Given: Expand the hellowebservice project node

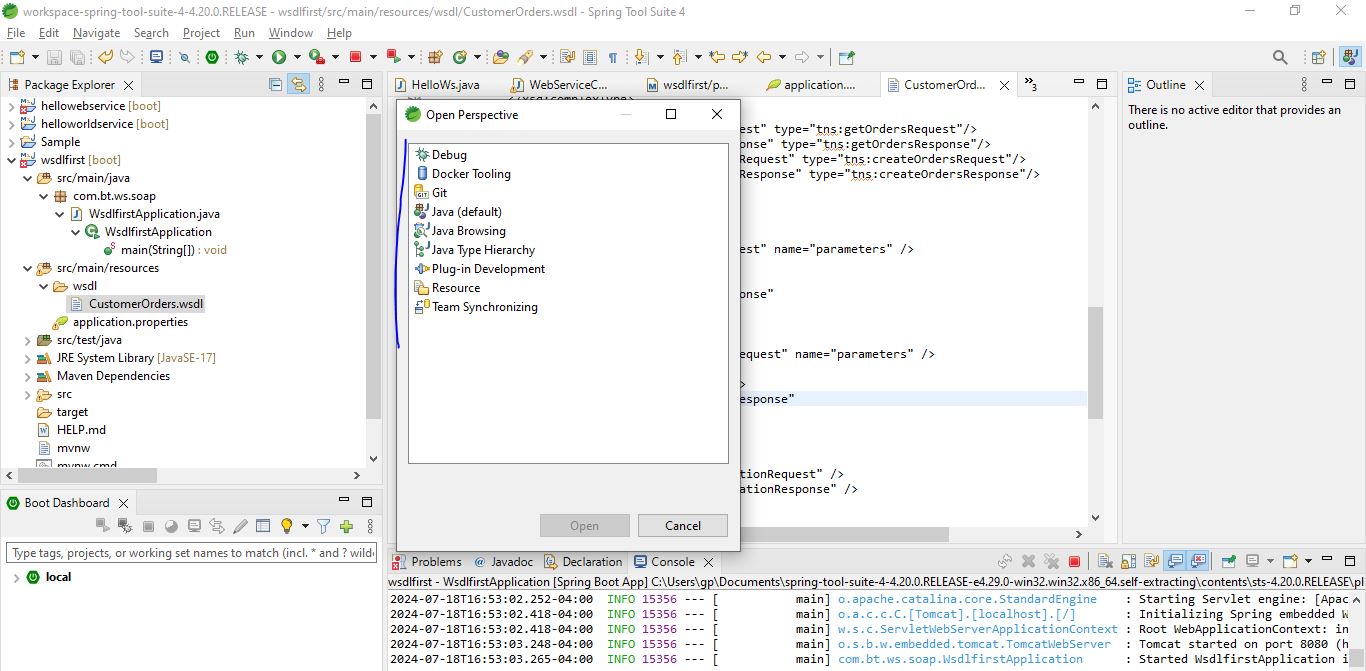Looking at the screenshot, I should pos(12,106).
